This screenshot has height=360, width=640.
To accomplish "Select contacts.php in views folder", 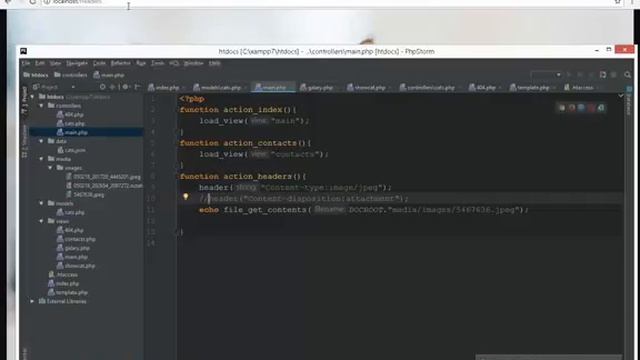I will (76, 239).
